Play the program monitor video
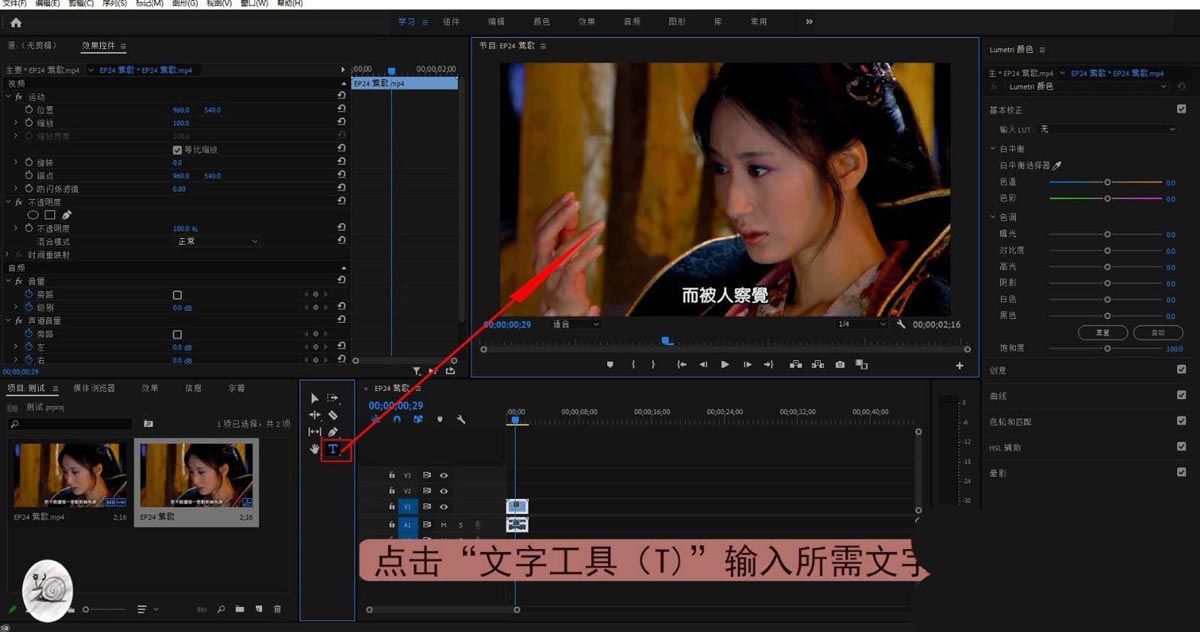 (725, 365)
